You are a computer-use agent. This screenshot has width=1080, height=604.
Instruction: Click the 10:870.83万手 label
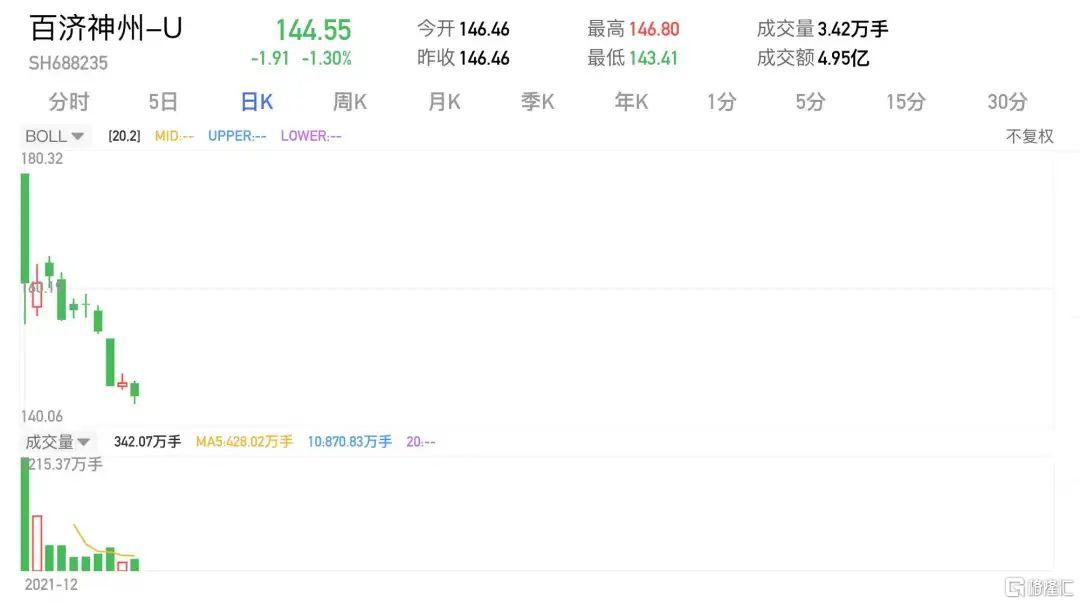[349, 441]
